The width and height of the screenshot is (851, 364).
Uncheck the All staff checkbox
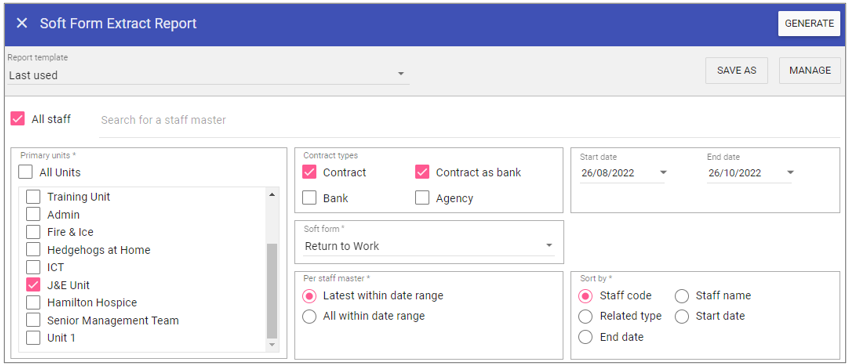coord(18,119)
